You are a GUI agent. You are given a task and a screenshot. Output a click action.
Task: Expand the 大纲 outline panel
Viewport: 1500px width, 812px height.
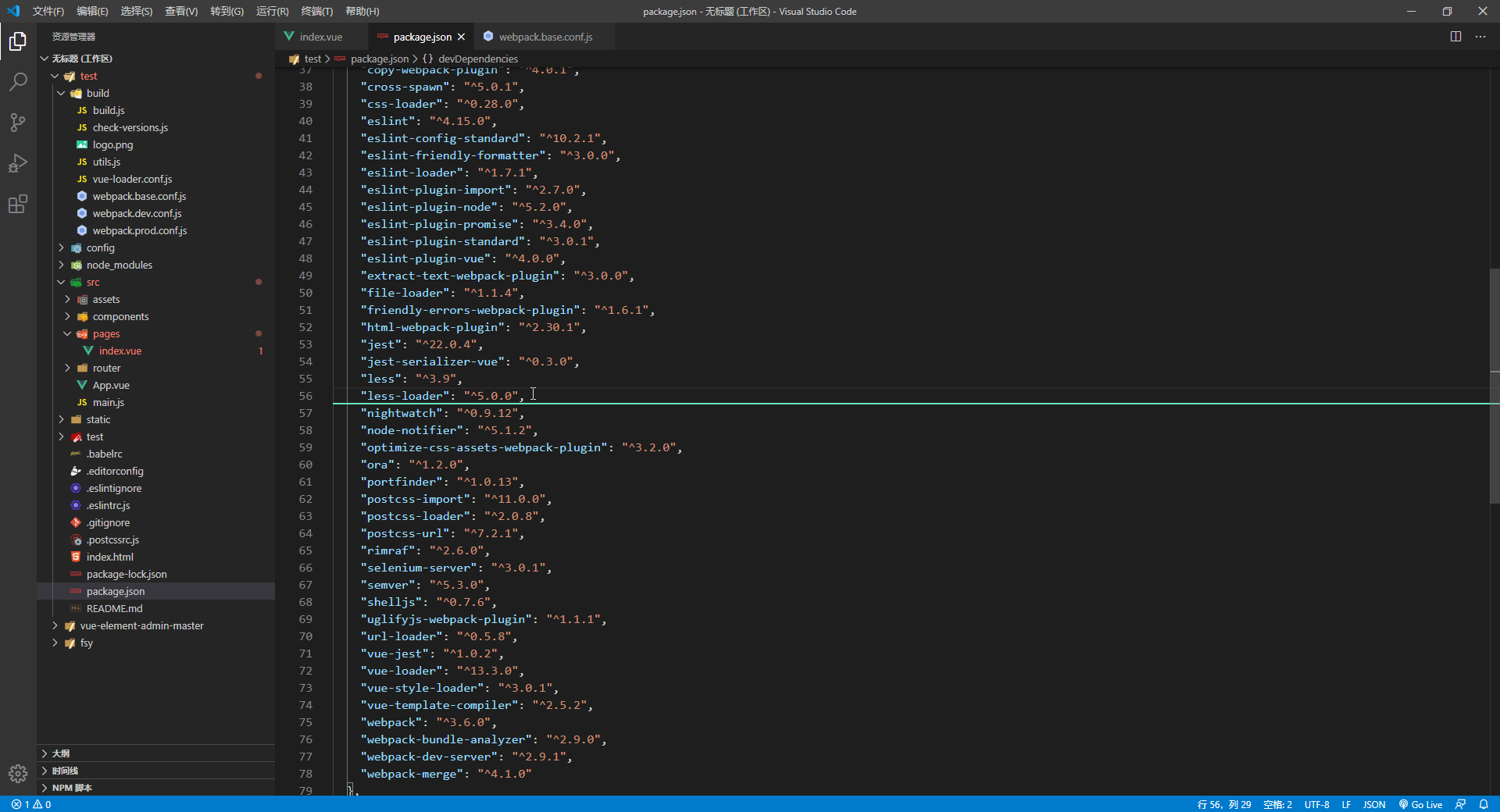click(155, 753)
